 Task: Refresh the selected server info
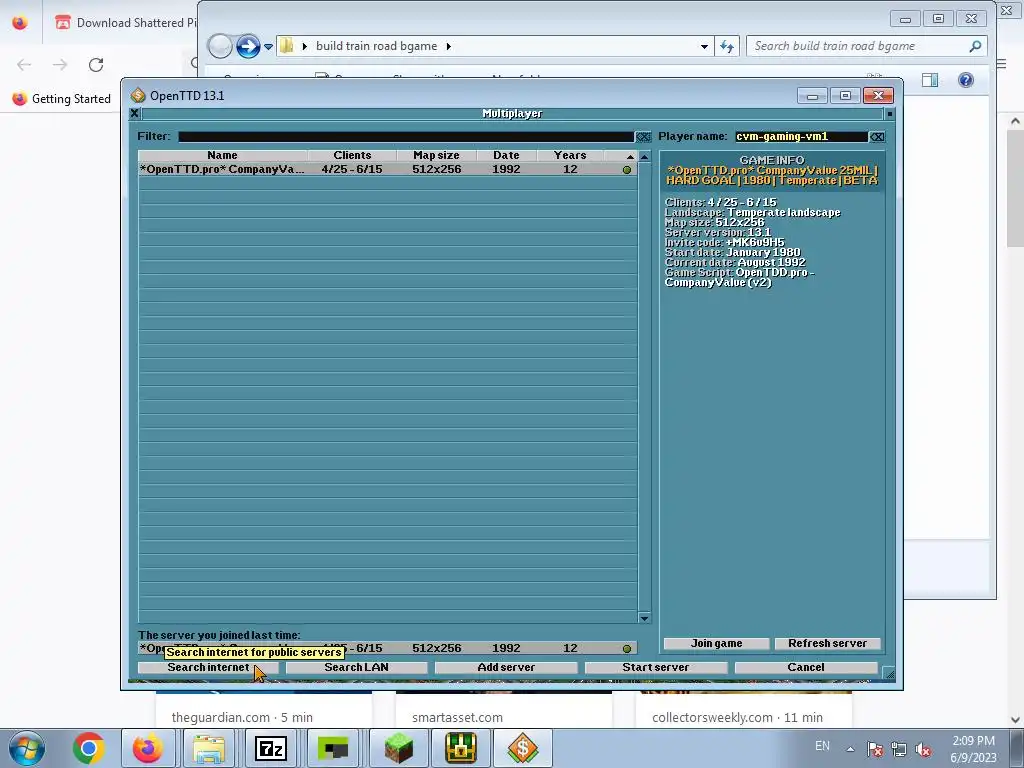coord(827,643)
